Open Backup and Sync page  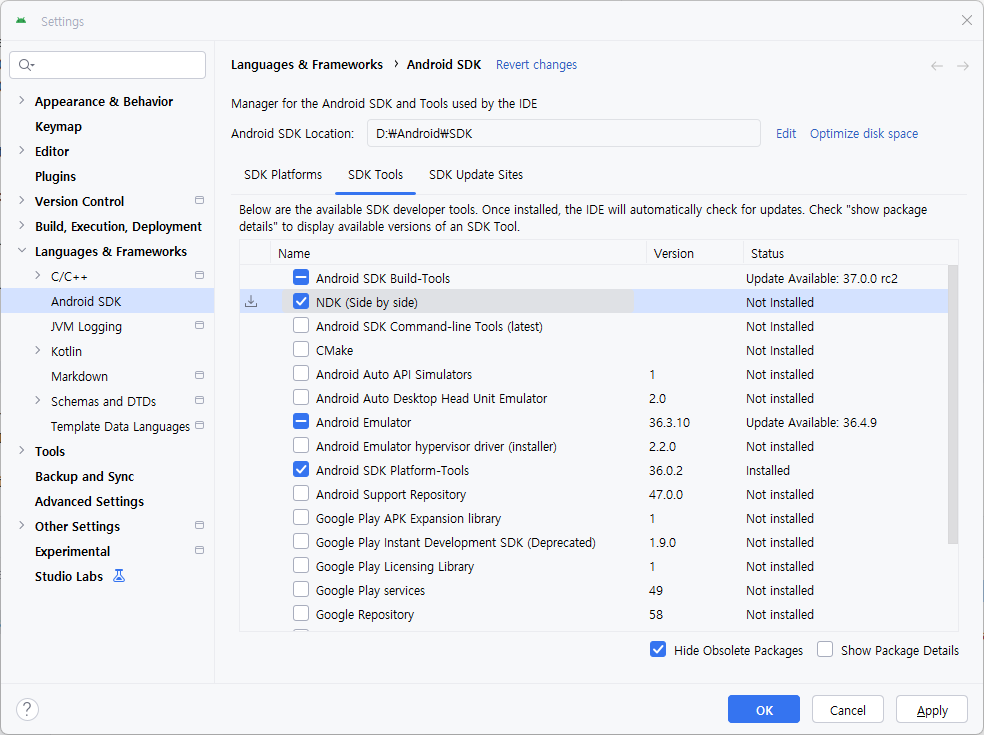84,476
